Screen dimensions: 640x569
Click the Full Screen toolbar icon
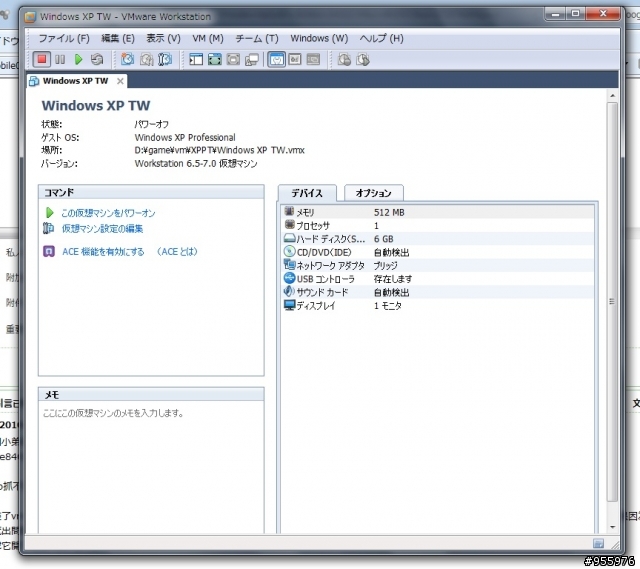coord(215,60)
